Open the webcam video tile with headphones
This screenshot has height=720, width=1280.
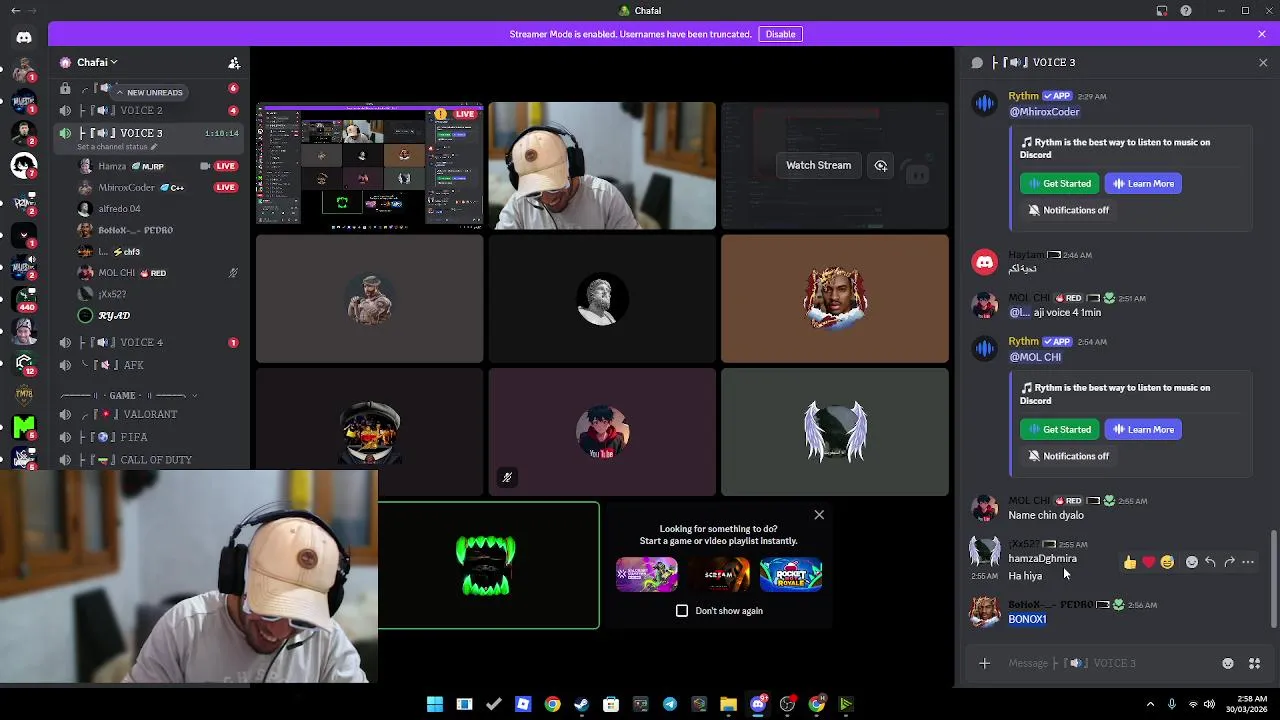(x=602, y=166)
